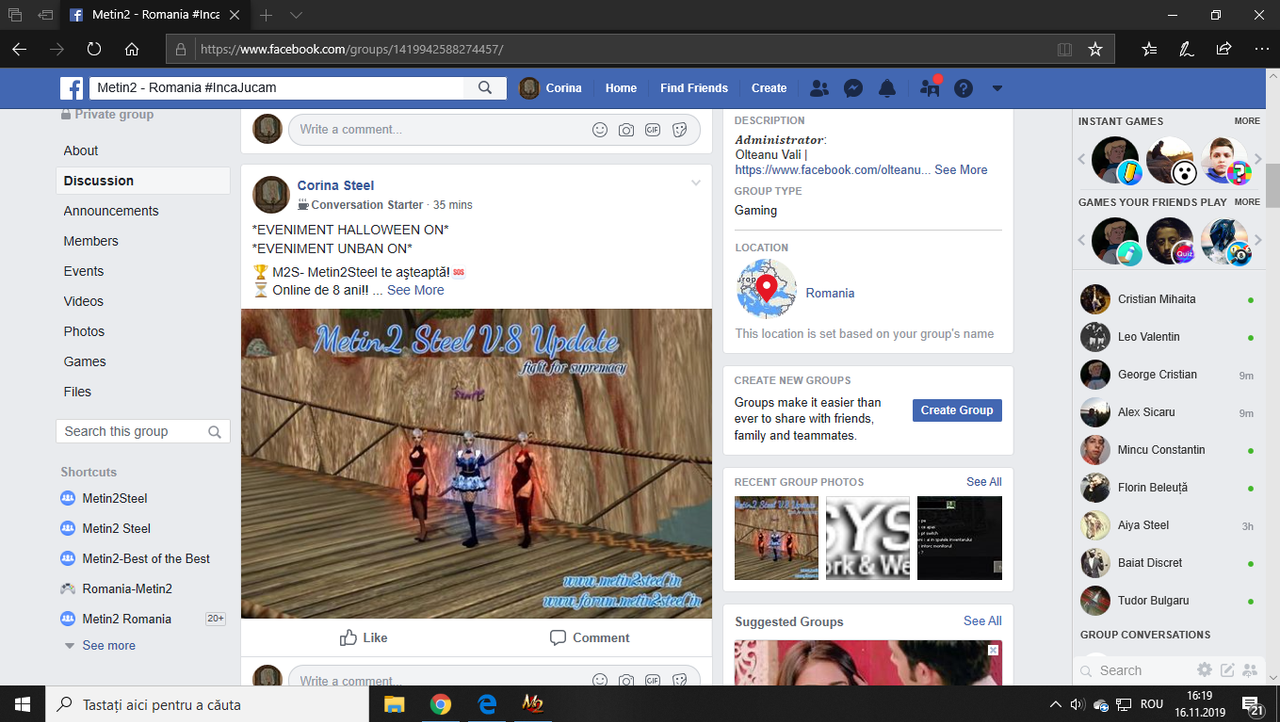Open chat options gear icon
Screen dimensions: 1280x722
pyautogui.click(x=1205, y=670)
